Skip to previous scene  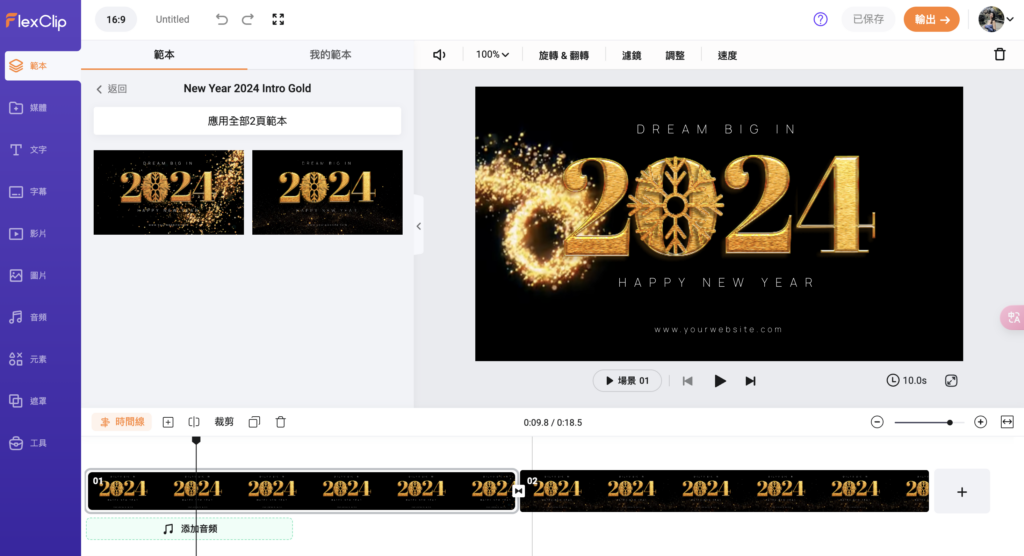[687, 381]
